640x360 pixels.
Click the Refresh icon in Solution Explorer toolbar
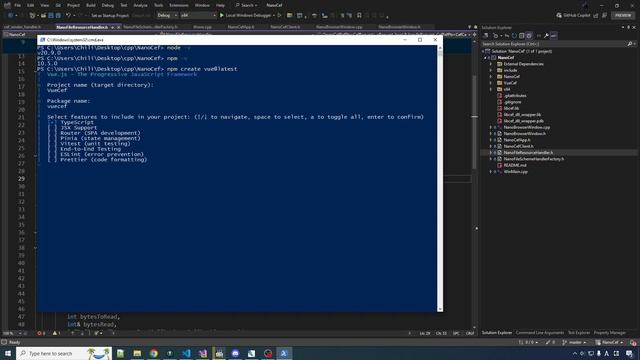pyautogui.click(x=514, y=36)
